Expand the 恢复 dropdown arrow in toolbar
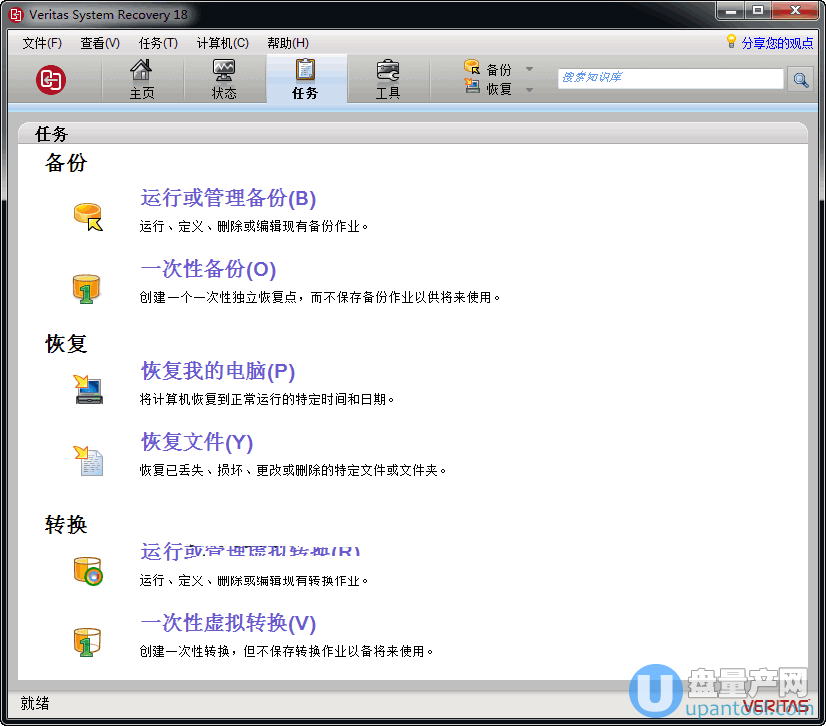Screen dimensions: 826x726 529,89
